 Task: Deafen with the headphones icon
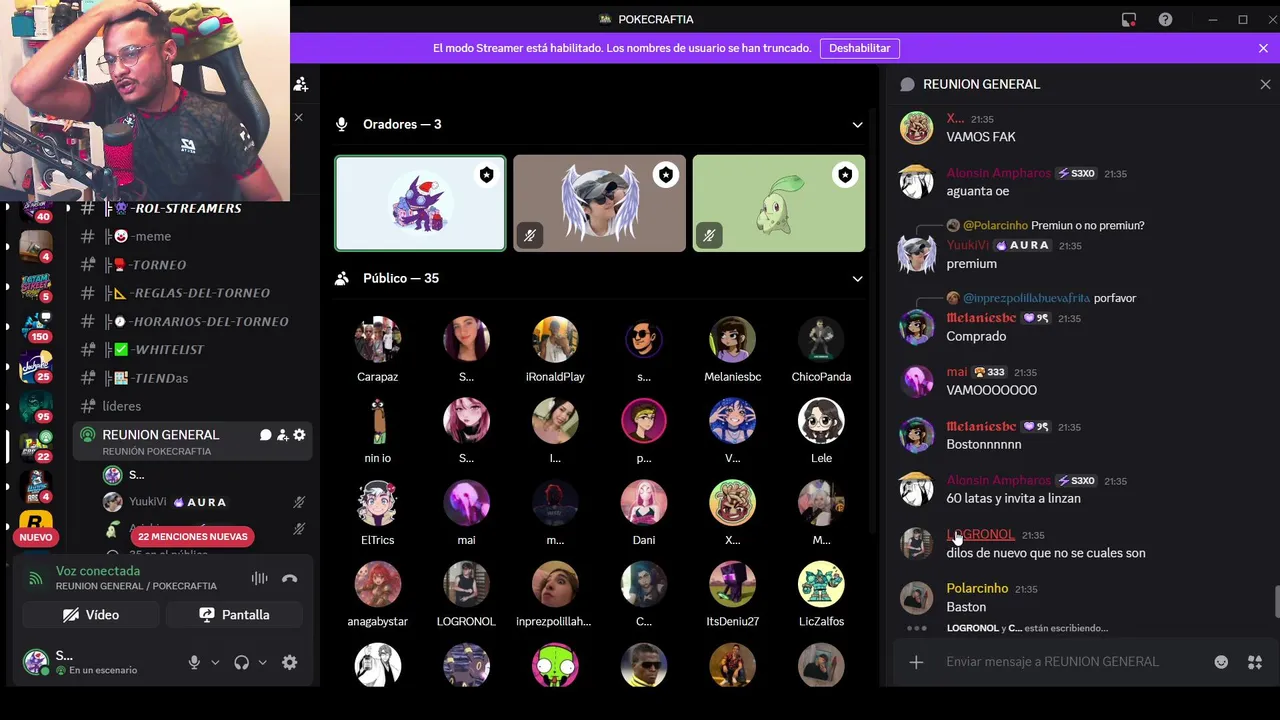tap(241, 662)
